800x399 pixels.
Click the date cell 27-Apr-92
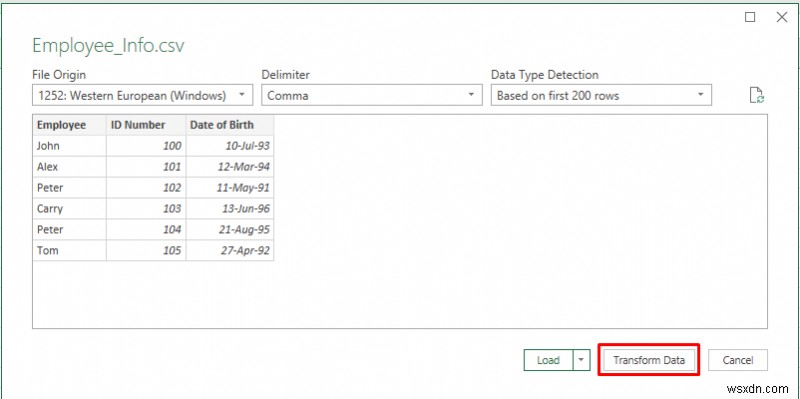click(x=230, y=251)
